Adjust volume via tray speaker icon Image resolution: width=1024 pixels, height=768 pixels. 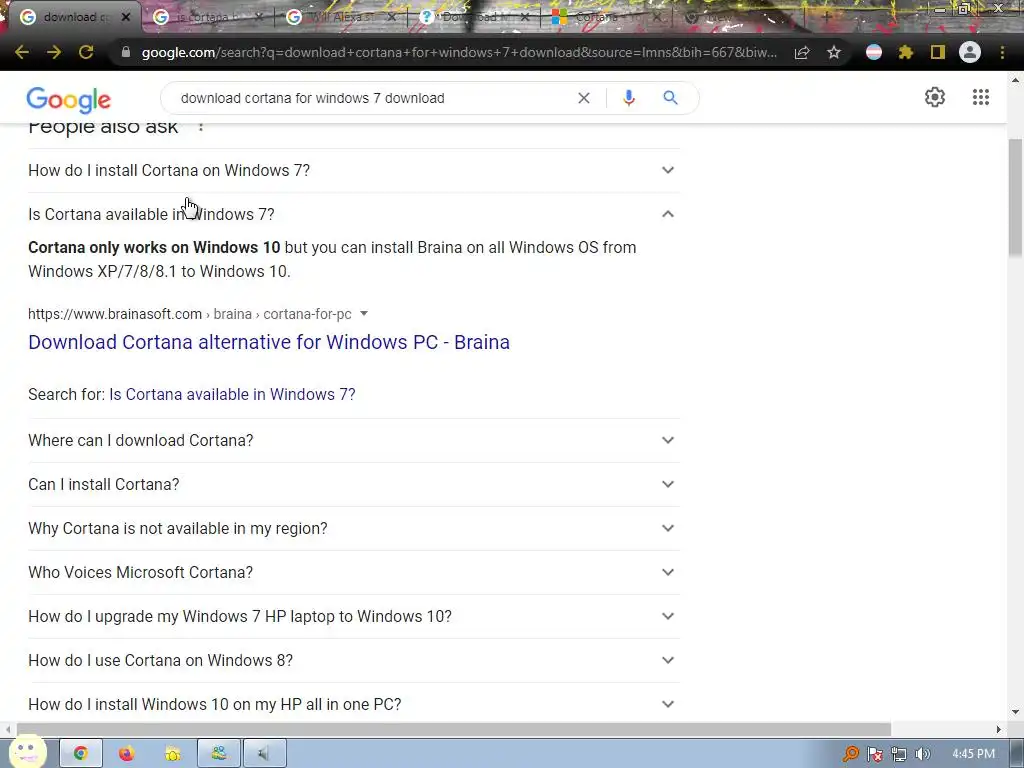(922, 754)
